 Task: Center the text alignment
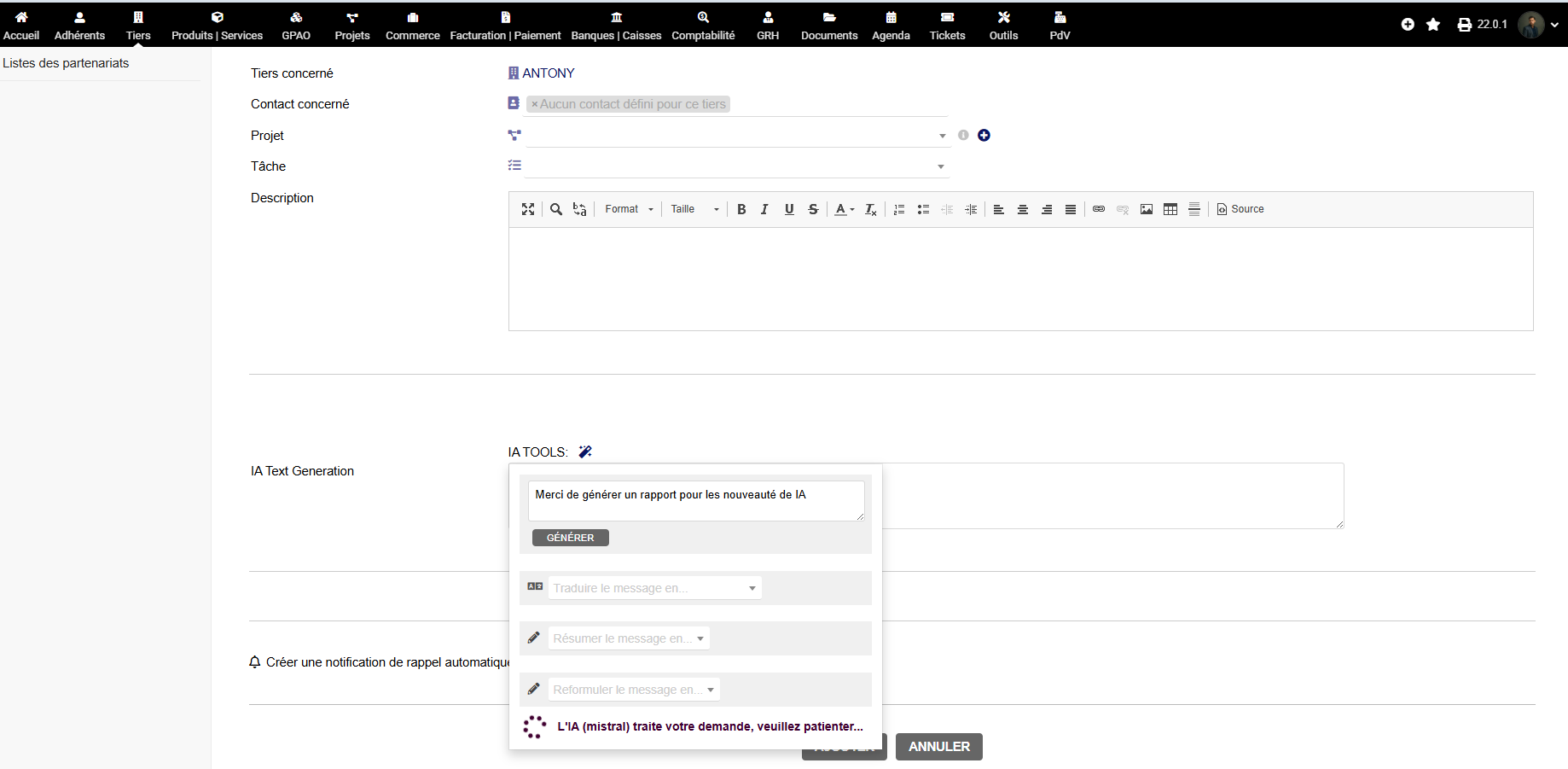1023,209
